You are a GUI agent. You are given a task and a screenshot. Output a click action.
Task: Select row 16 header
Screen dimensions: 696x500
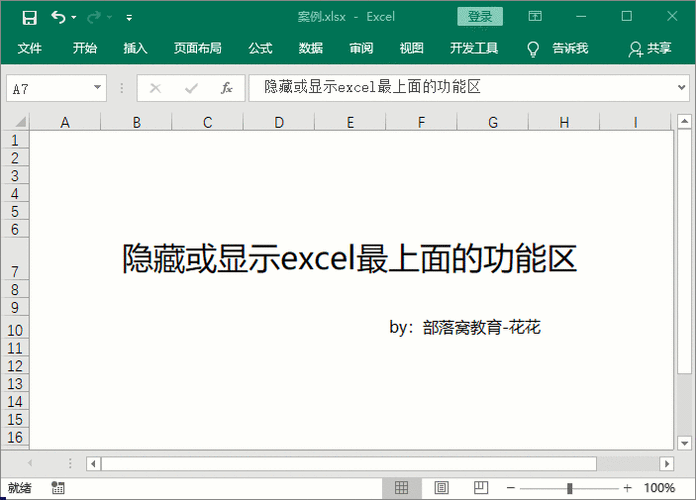click(15, 437)
